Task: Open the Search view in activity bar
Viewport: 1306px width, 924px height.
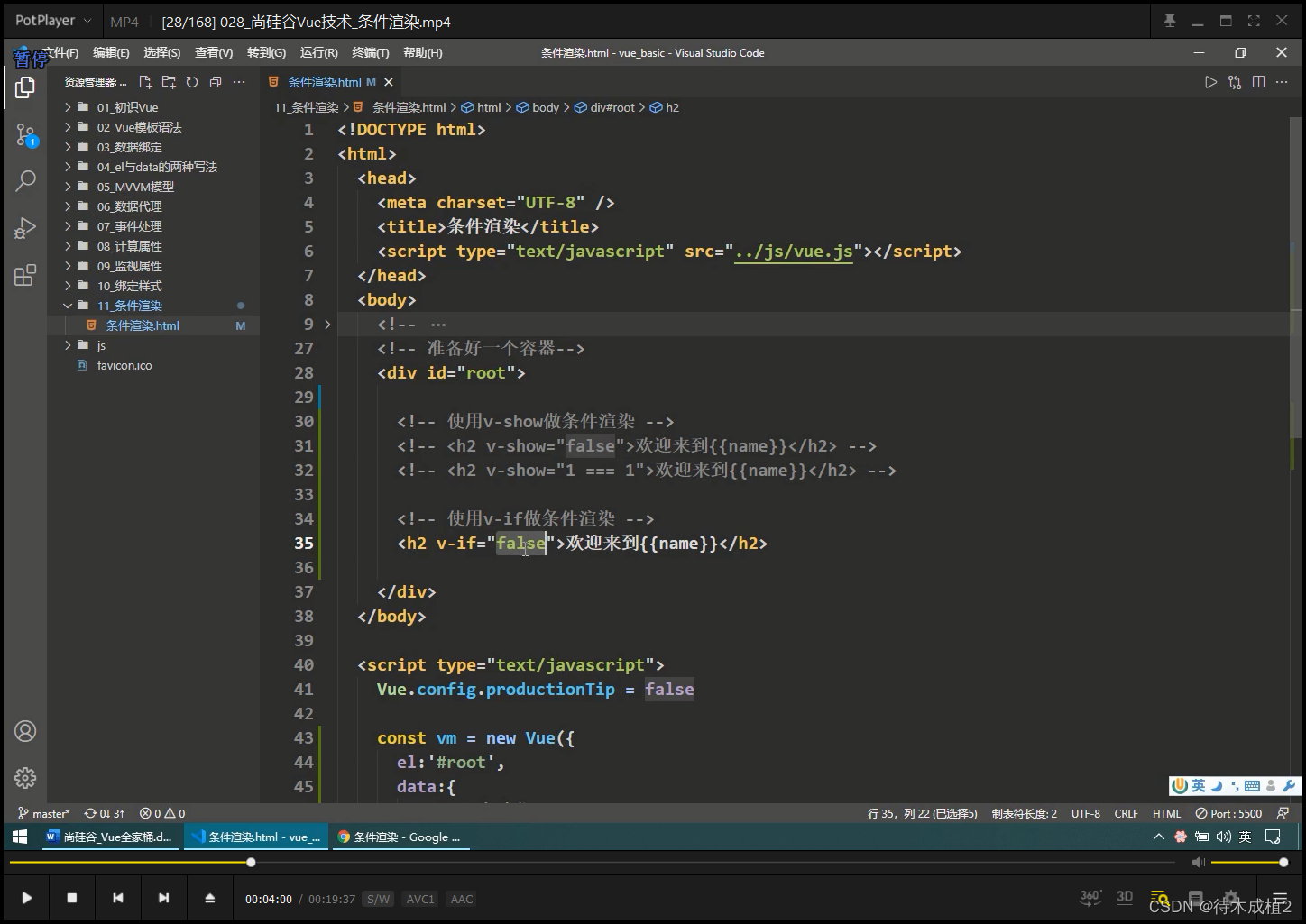Action: tap(25, 181)
